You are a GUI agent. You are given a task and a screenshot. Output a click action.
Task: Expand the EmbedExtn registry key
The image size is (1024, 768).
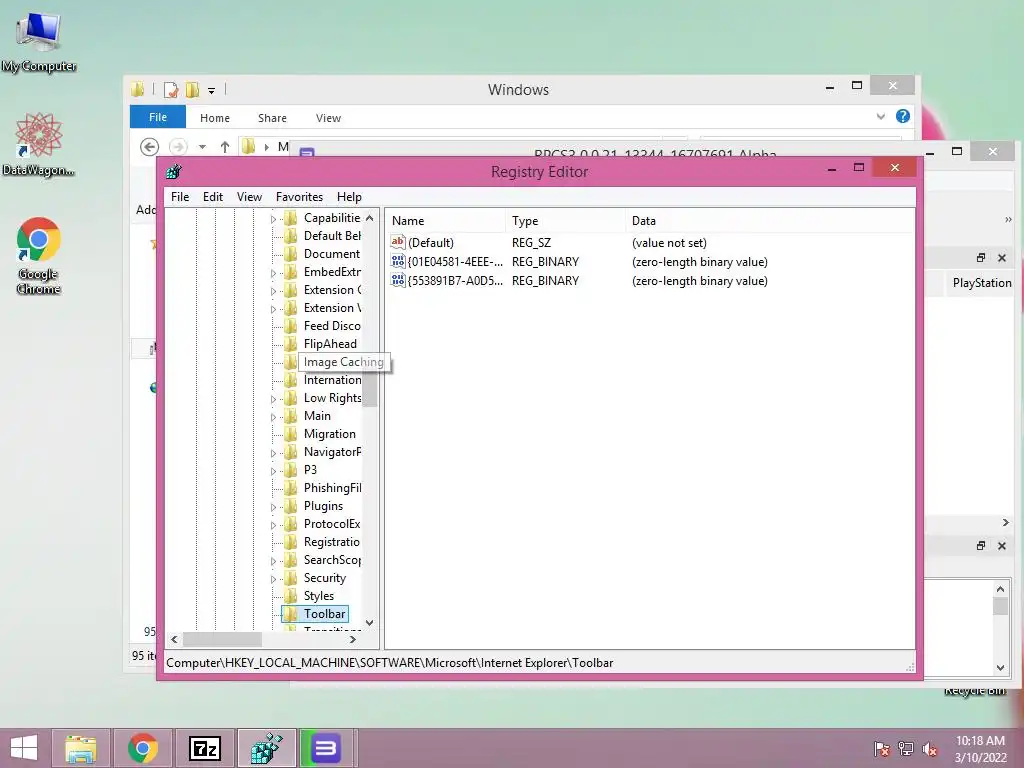point(274,272)
